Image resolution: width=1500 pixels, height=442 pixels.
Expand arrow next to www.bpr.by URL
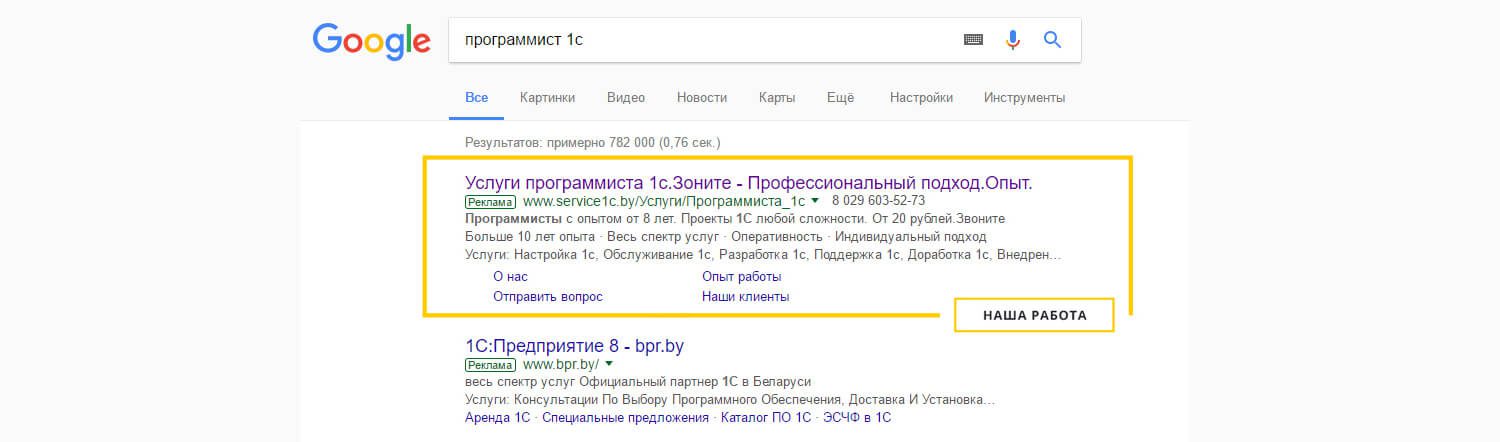[608, 365]
